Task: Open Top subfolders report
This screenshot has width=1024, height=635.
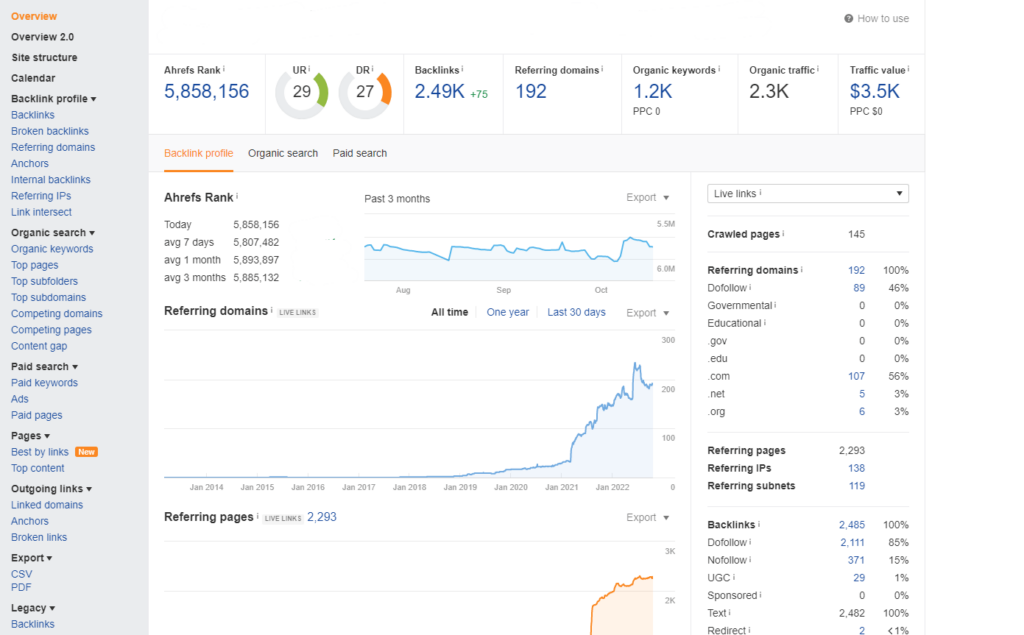Action: click(x=44, y=282)
